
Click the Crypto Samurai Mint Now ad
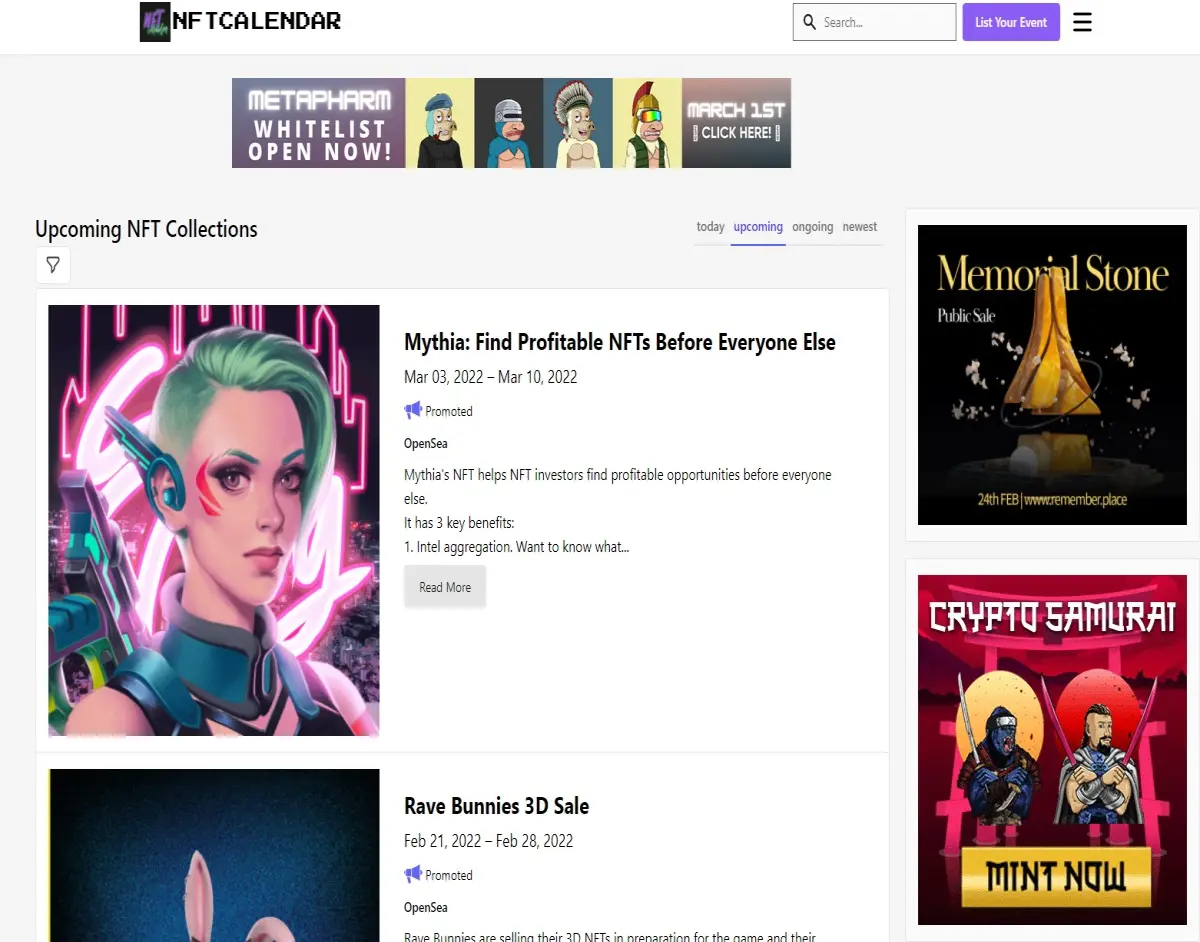[x=1052, y=750]
